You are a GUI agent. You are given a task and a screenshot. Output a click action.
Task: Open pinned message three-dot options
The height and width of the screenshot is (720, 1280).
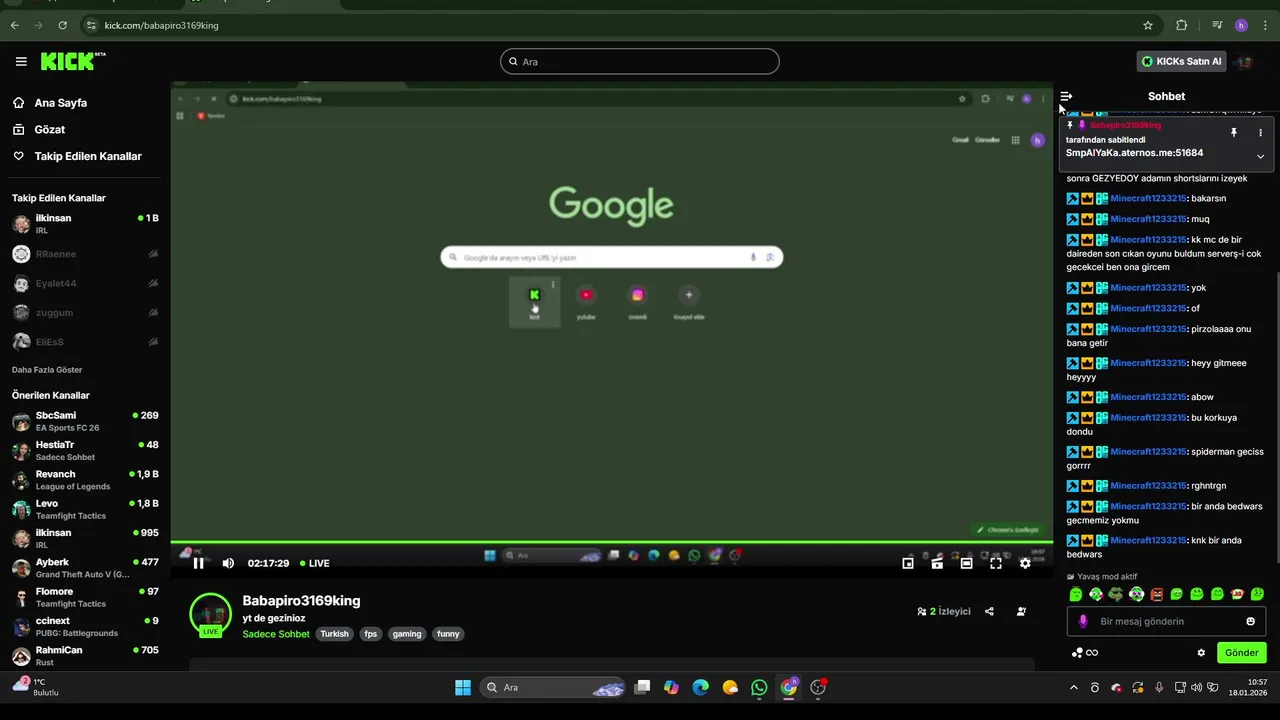pyautogui.click(x=1260, y=132)
